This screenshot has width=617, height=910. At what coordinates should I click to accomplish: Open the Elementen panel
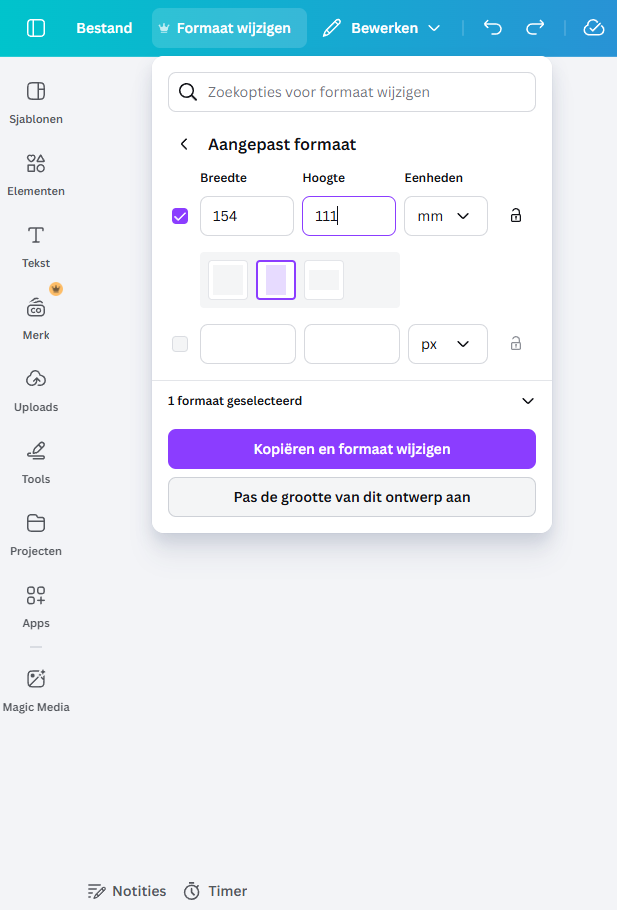(35, 172)
